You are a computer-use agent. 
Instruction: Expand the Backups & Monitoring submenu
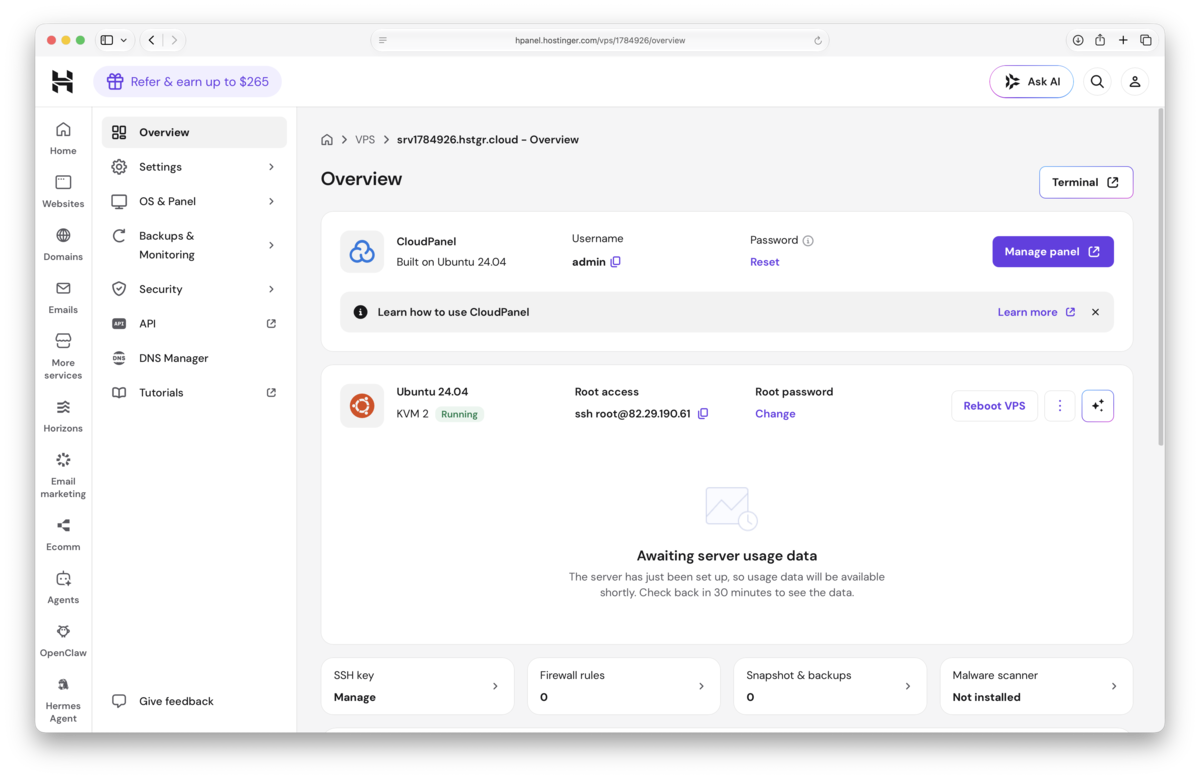point(271,245)
